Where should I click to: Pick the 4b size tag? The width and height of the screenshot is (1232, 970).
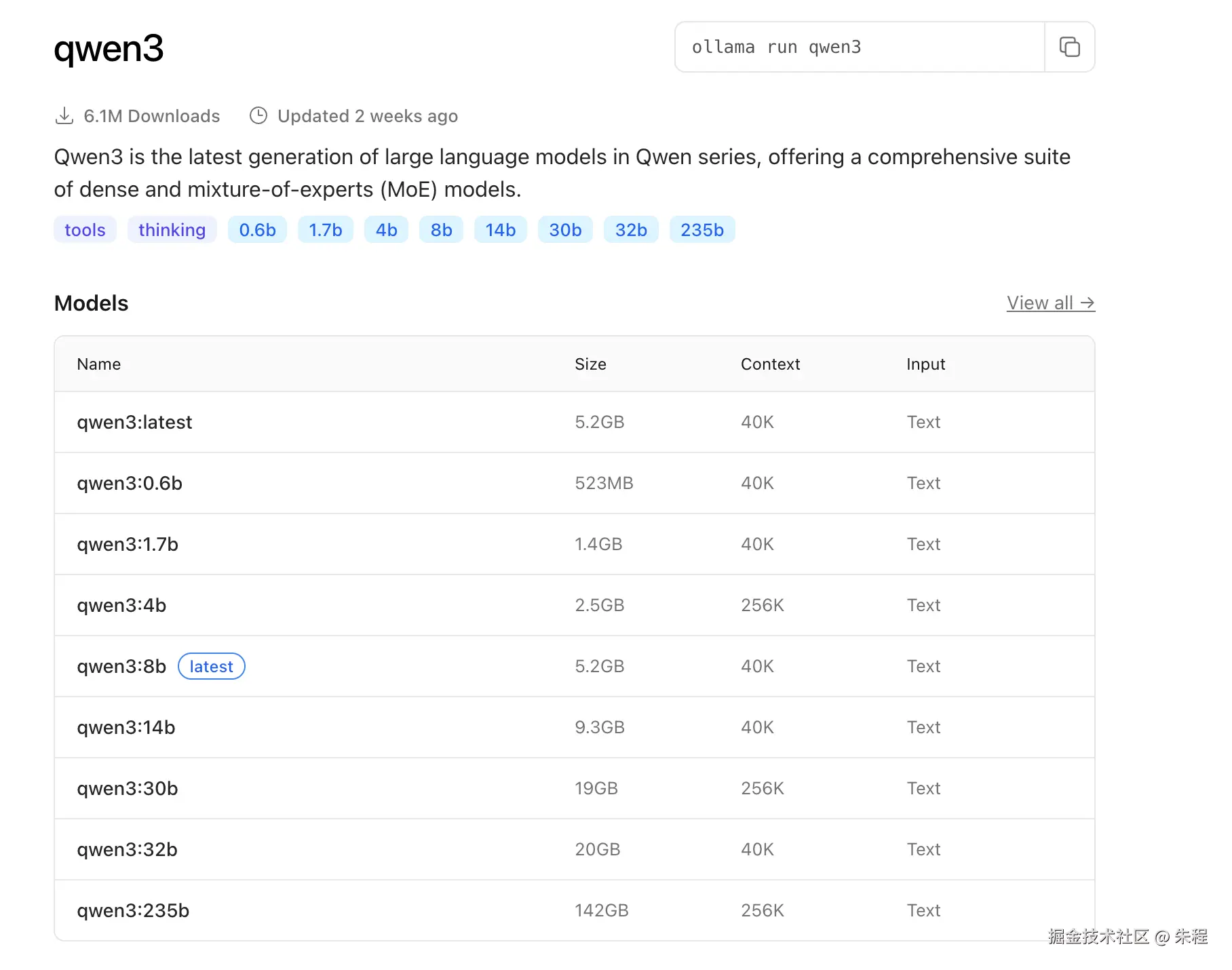coord(386,230)
